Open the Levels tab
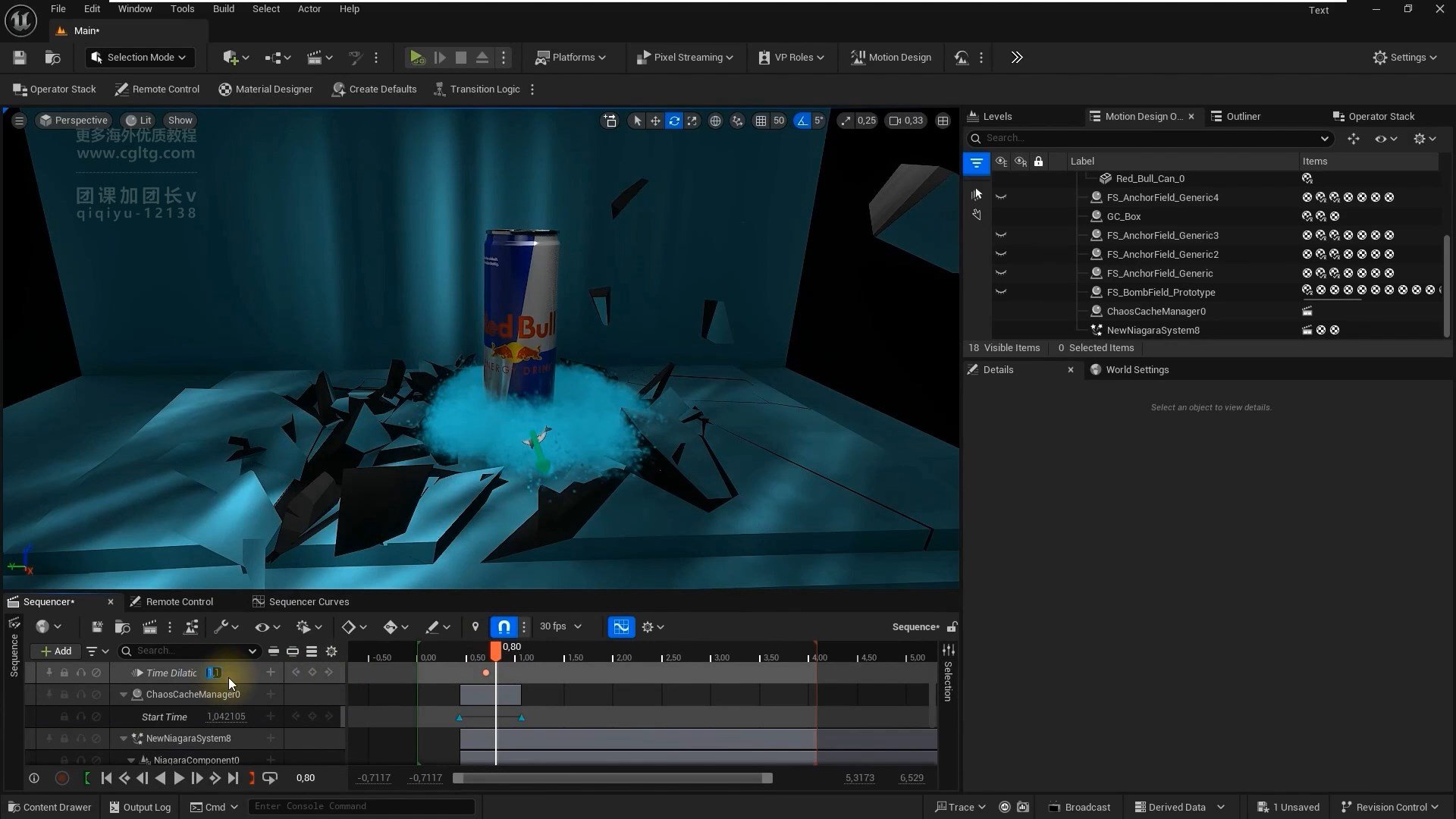The image size is (1456, 819). [x=990, y=117]
